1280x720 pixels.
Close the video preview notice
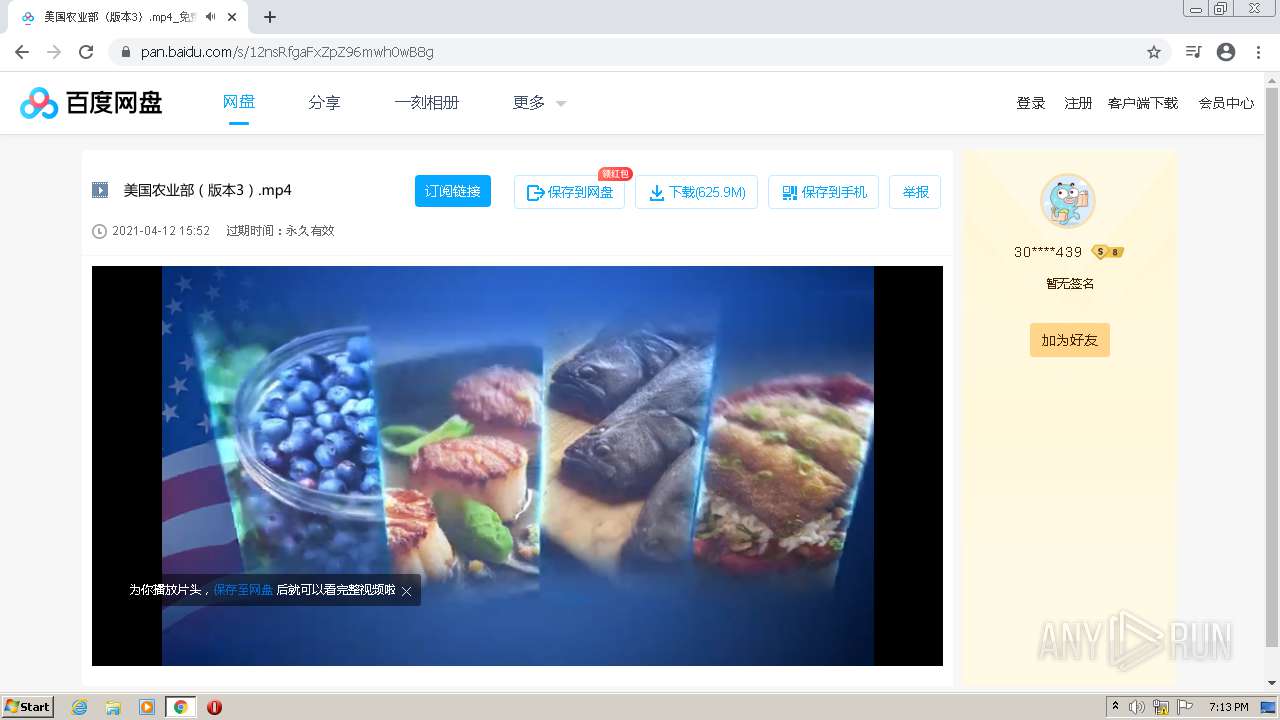pos(406,591)
